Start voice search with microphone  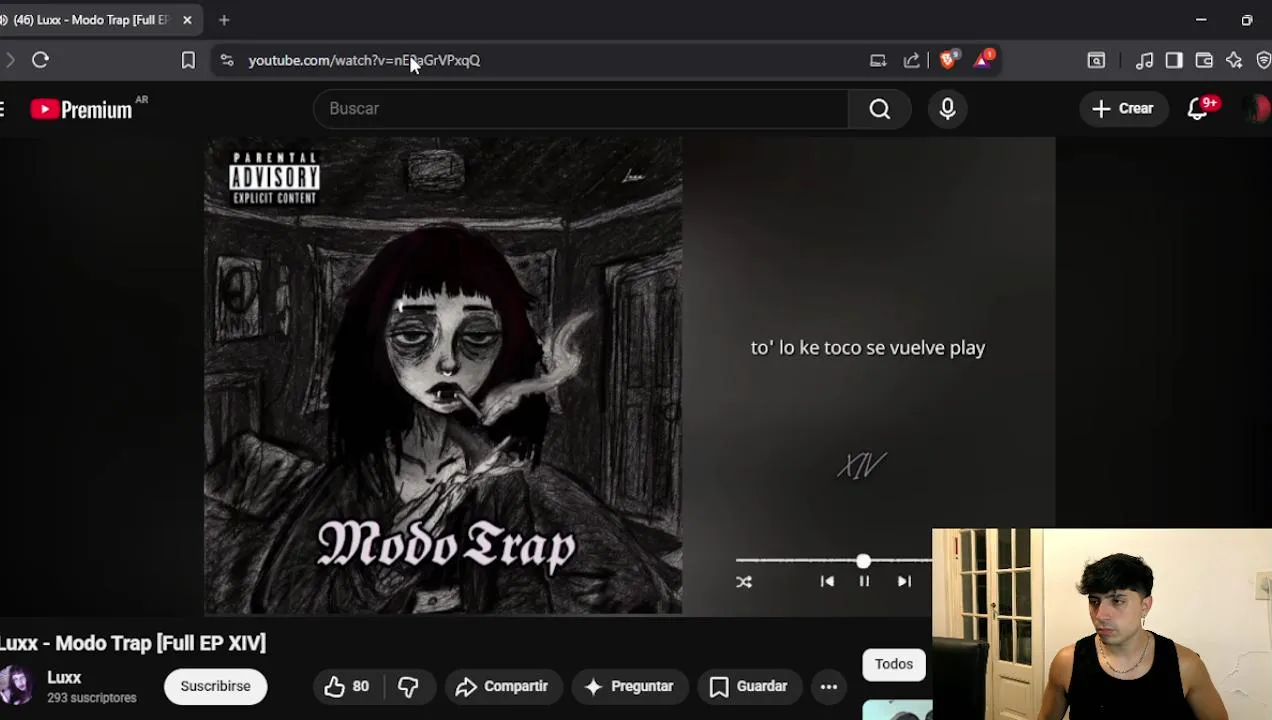coord(947,108)
